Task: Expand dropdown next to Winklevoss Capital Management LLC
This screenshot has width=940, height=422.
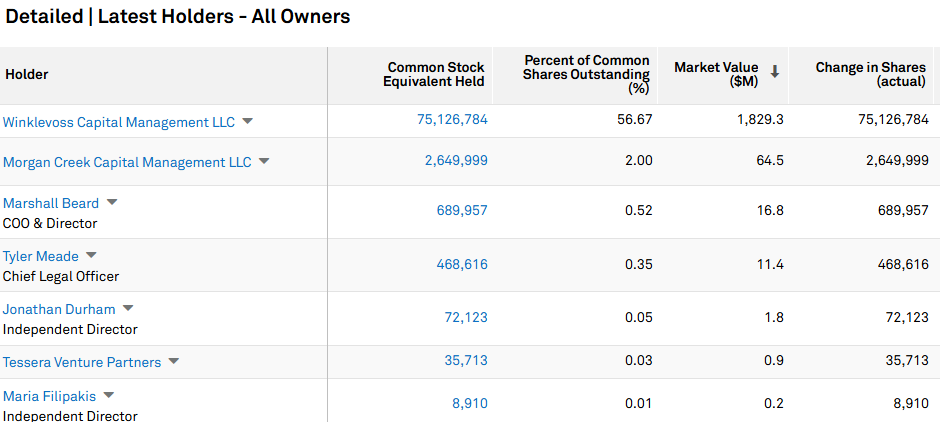Action: (247, 121)
